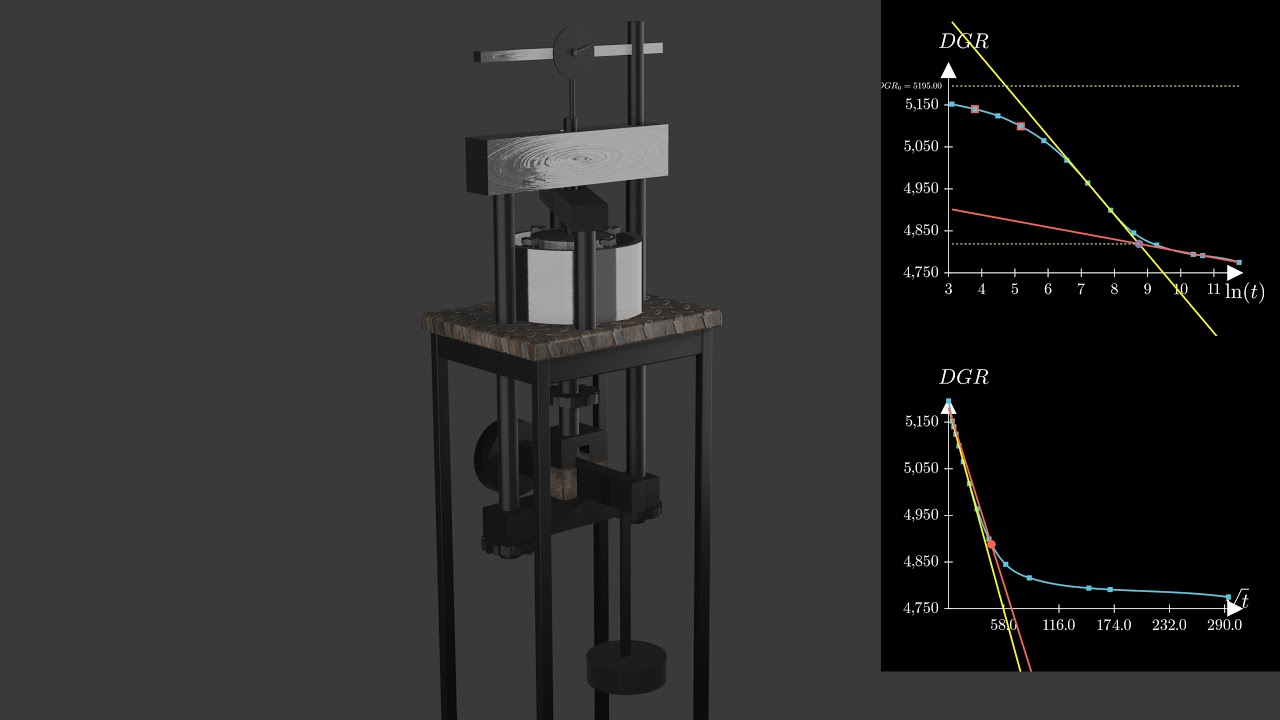Screen dimensions: 1280x720
Task: Select the red dot on the √t curve
Action: [x=991, y=544]
